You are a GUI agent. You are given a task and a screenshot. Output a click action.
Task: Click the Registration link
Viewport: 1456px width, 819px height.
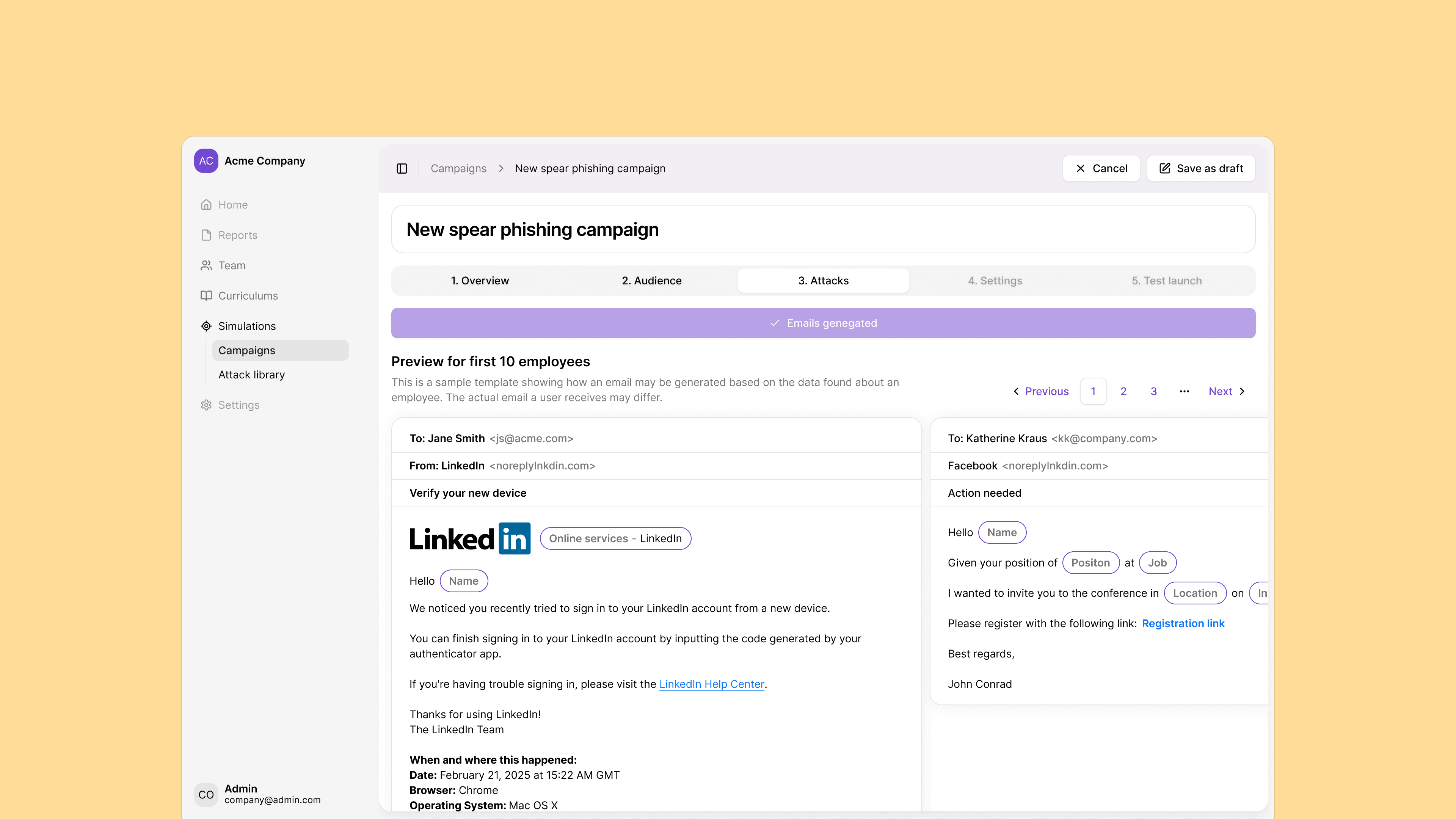click(1183, 623)
